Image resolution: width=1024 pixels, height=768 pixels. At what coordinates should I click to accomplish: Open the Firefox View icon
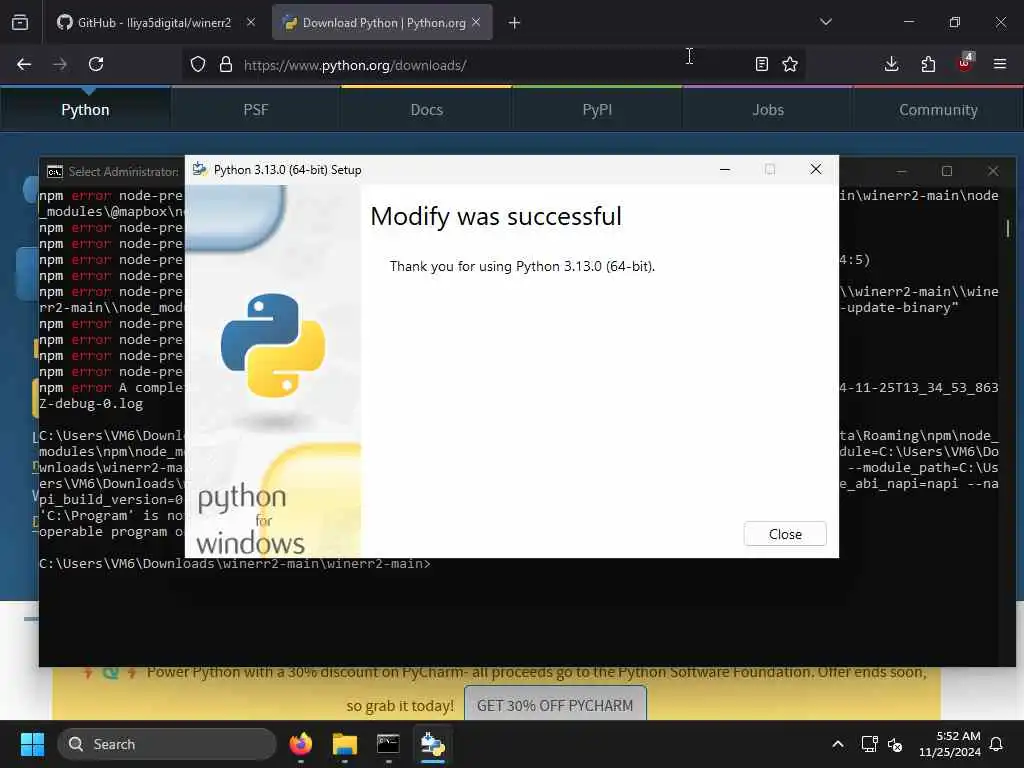(x=20, y=23)
